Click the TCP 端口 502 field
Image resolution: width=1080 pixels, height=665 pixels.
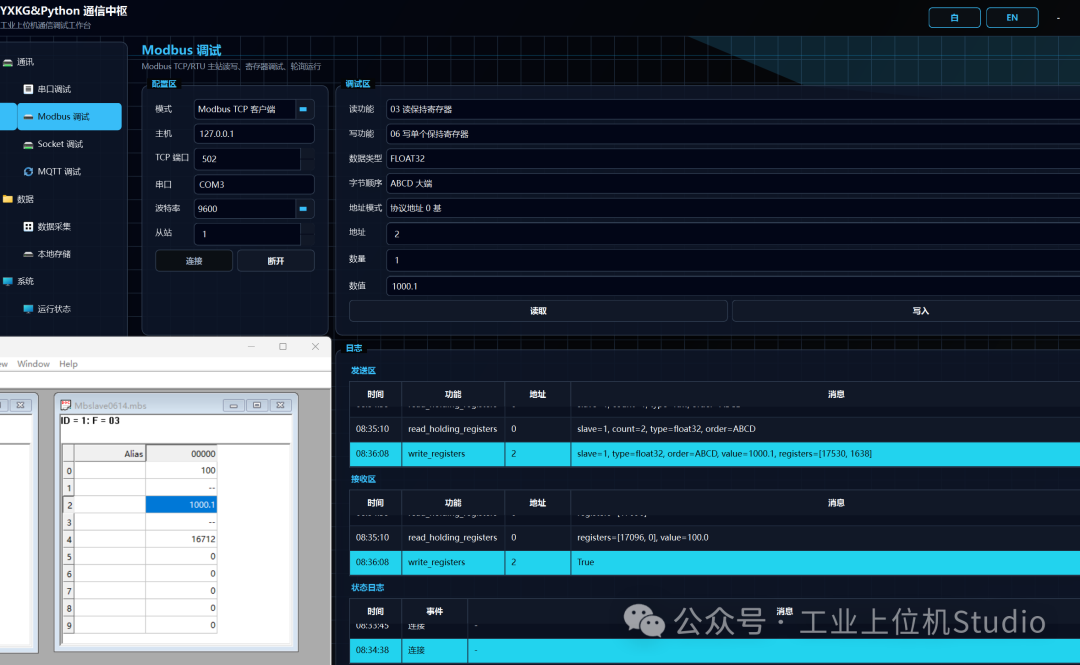pos(247,158)
